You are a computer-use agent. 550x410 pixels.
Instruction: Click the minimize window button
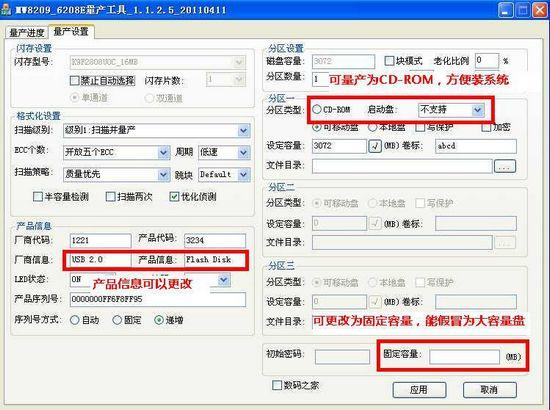505,10
